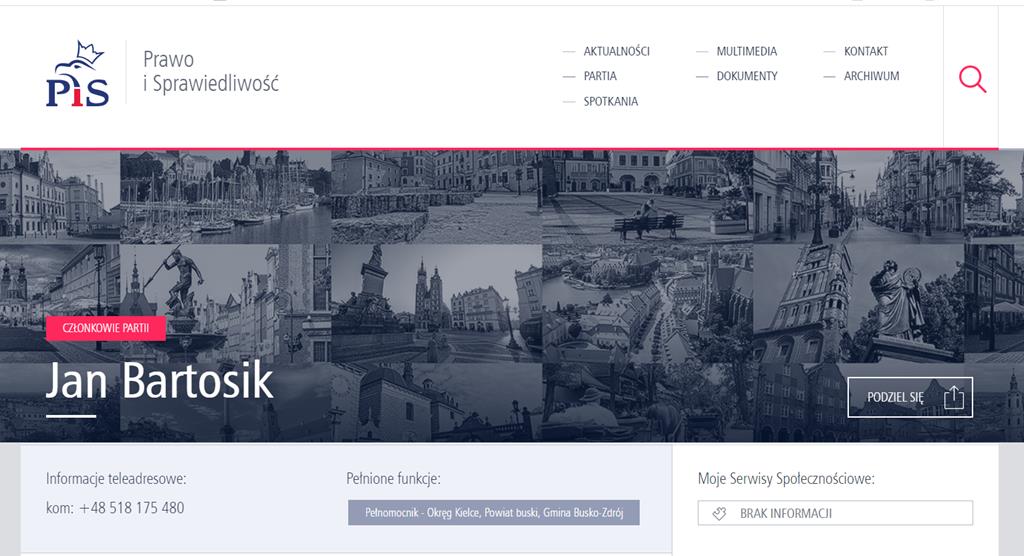1024x556 pixels.
Task: Open the Dokumenty menu entry
Action: click(x=747, y=76)
